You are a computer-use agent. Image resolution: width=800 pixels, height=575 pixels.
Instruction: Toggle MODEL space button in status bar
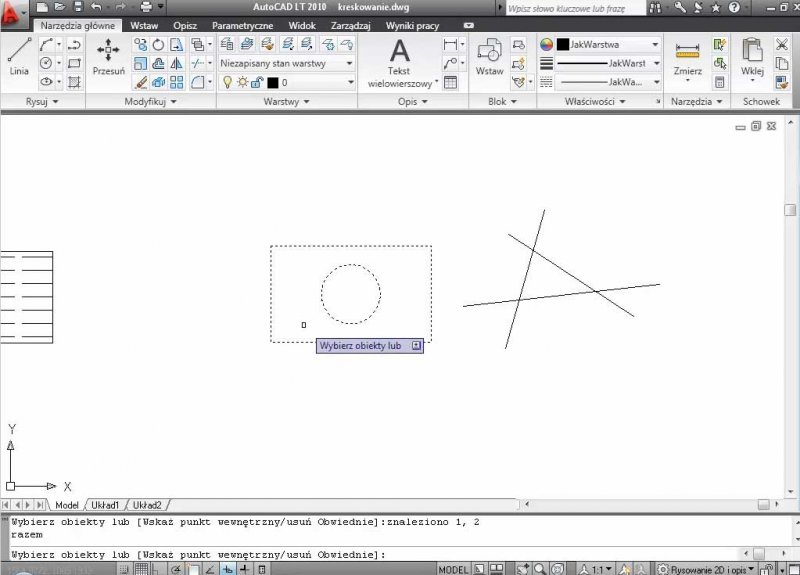453,569
